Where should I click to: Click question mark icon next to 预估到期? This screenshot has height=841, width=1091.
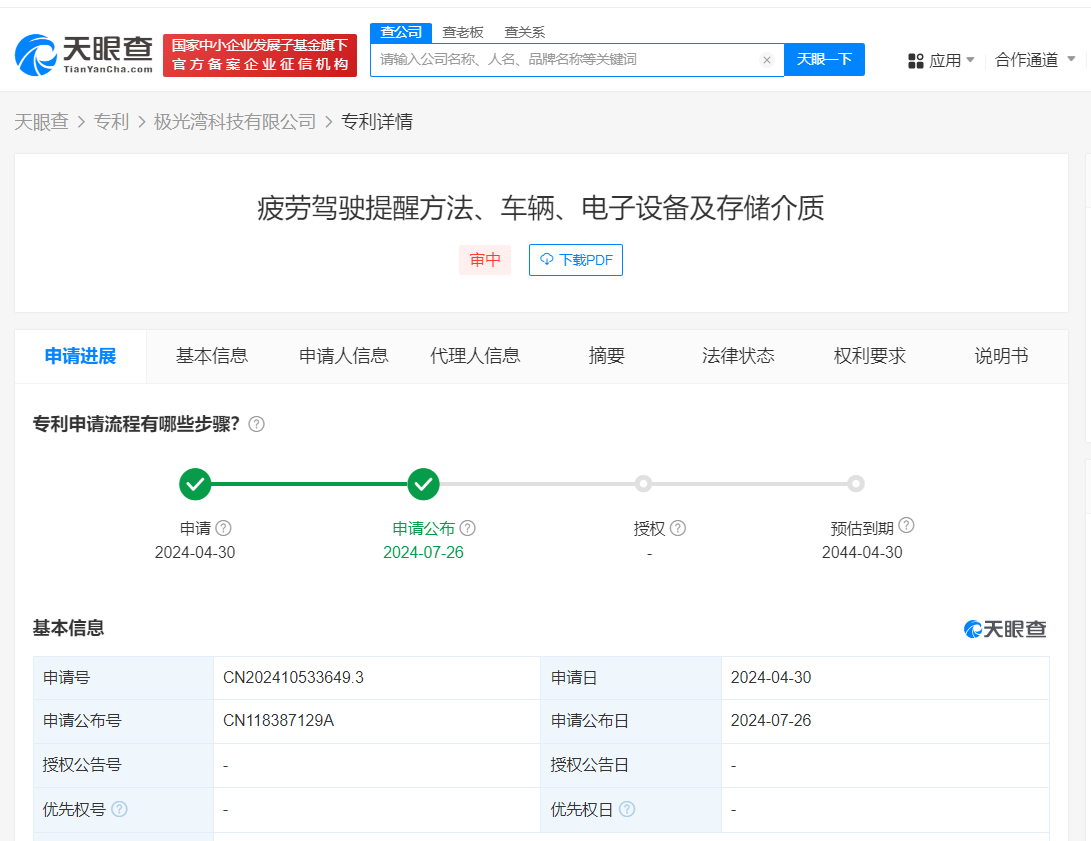coord(906,524)
